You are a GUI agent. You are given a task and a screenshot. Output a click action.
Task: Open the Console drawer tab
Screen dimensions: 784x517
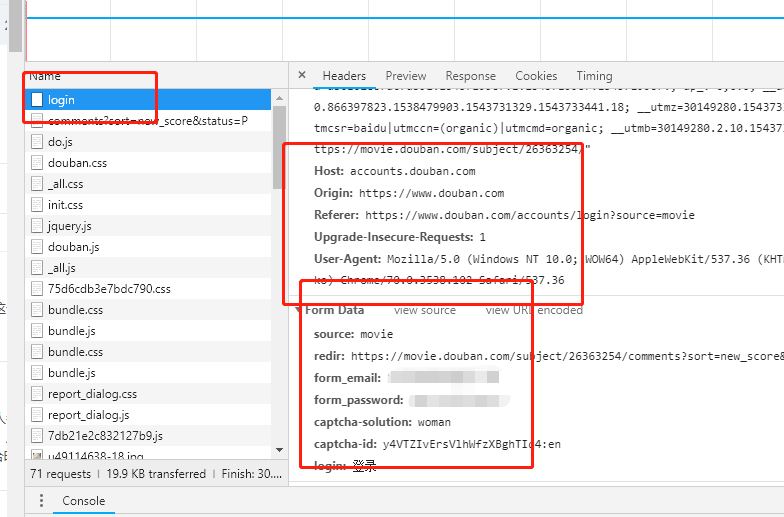tap(84, 501)
